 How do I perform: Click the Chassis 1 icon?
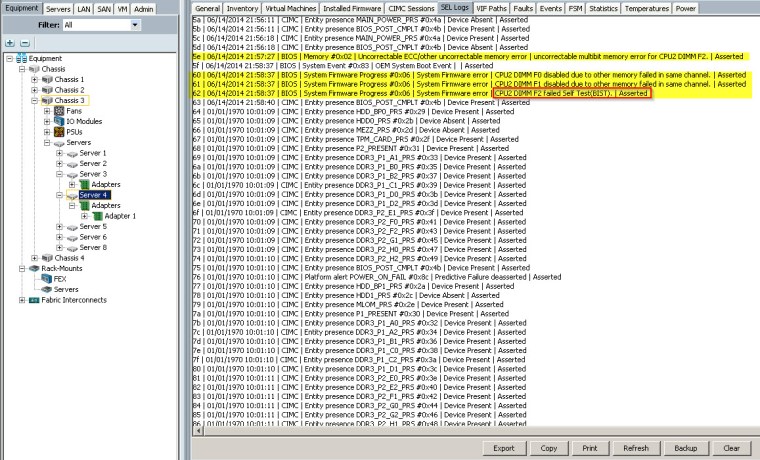pos(47,79)
